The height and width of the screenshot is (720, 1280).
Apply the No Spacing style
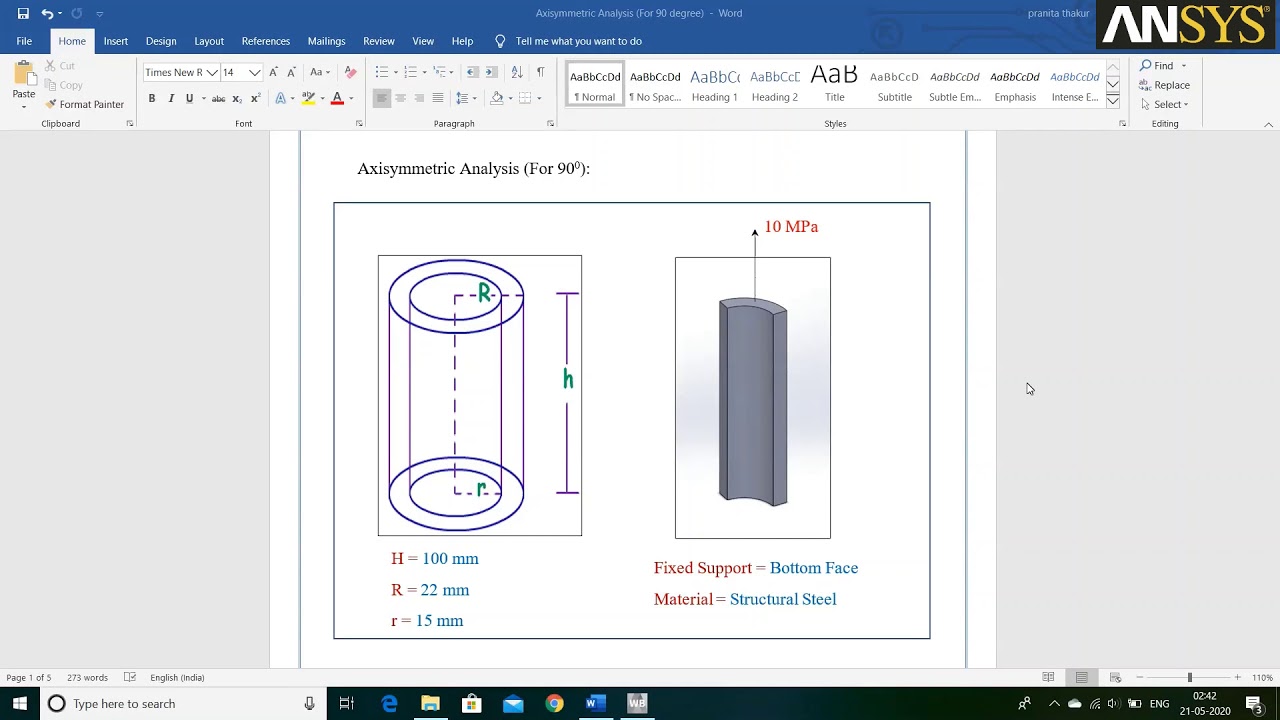pos(655,85)
